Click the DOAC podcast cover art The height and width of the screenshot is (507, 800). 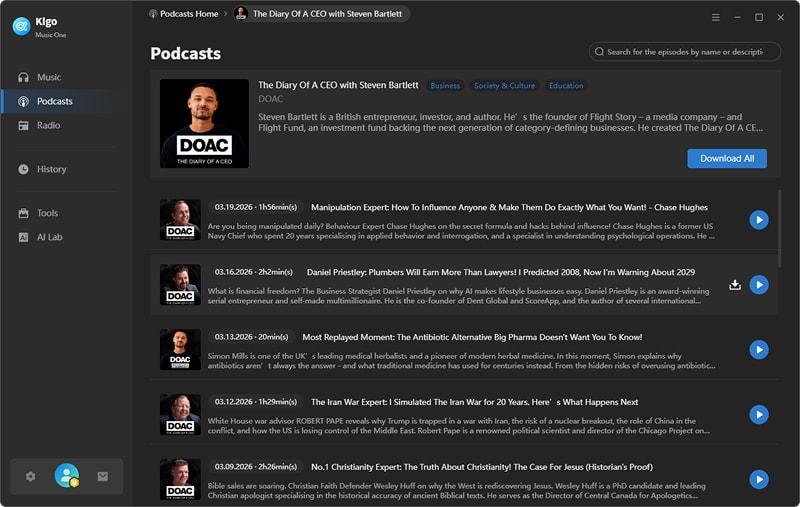204,123
